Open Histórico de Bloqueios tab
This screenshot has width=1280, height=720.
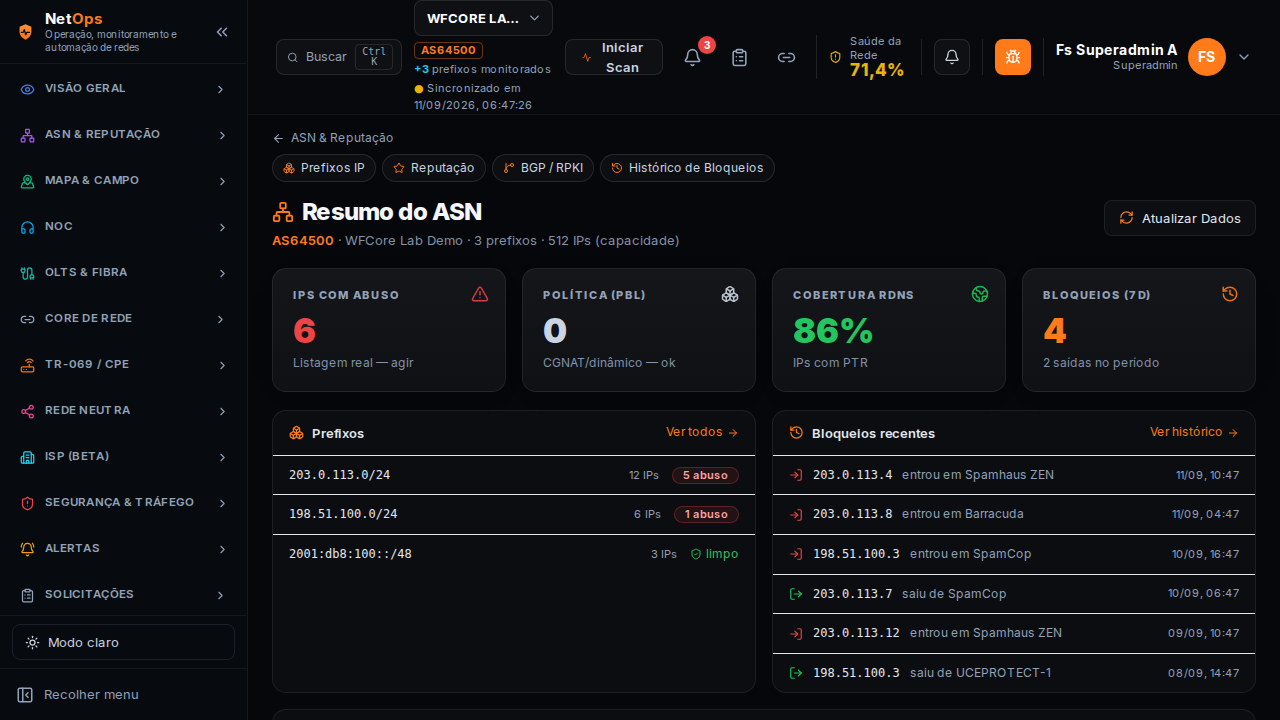687,168
